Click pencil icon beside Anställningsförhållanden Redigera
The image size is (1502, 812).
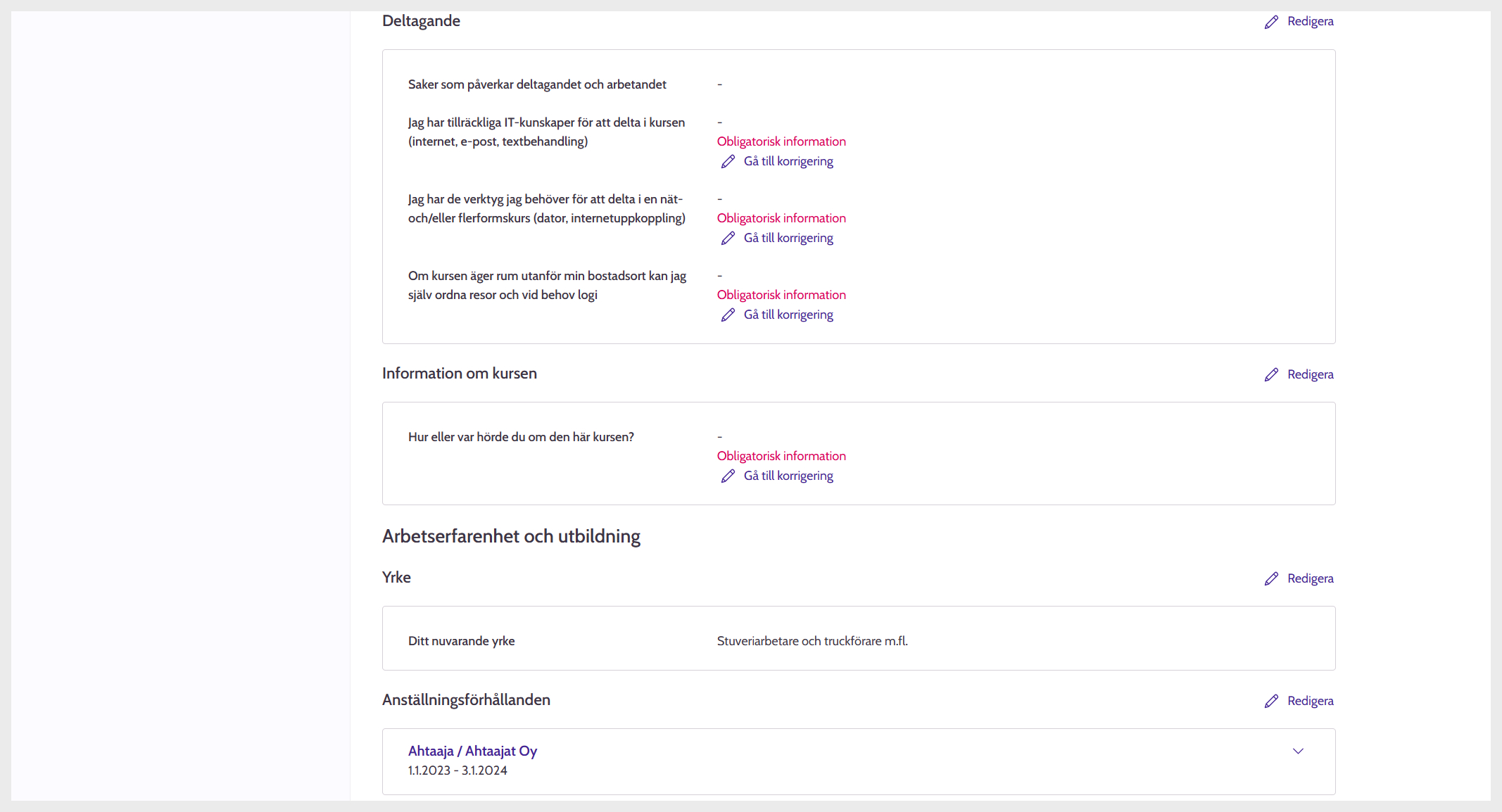point(1271,702)
